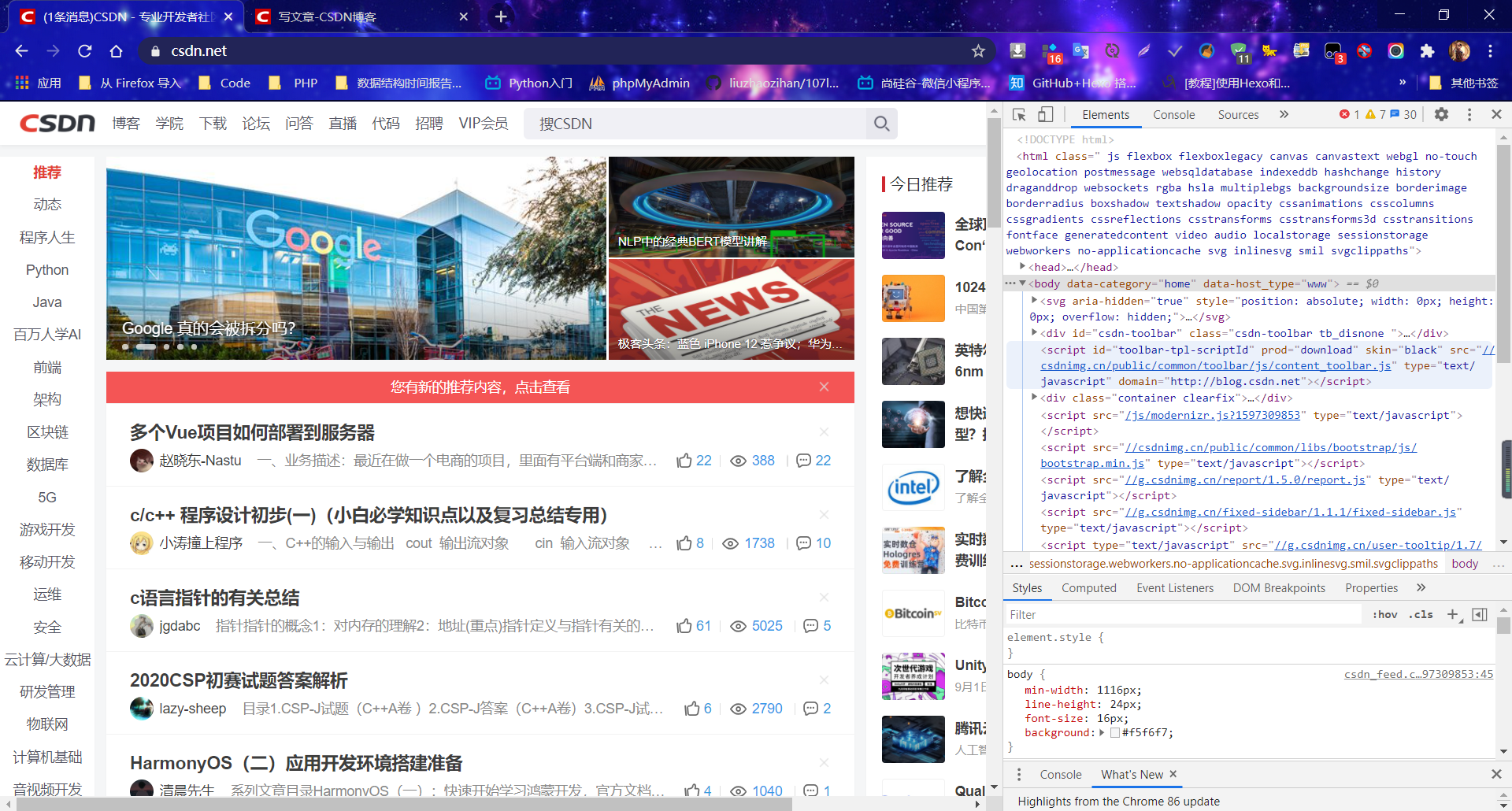Click the CSDN logo

(x=57, y=124)
